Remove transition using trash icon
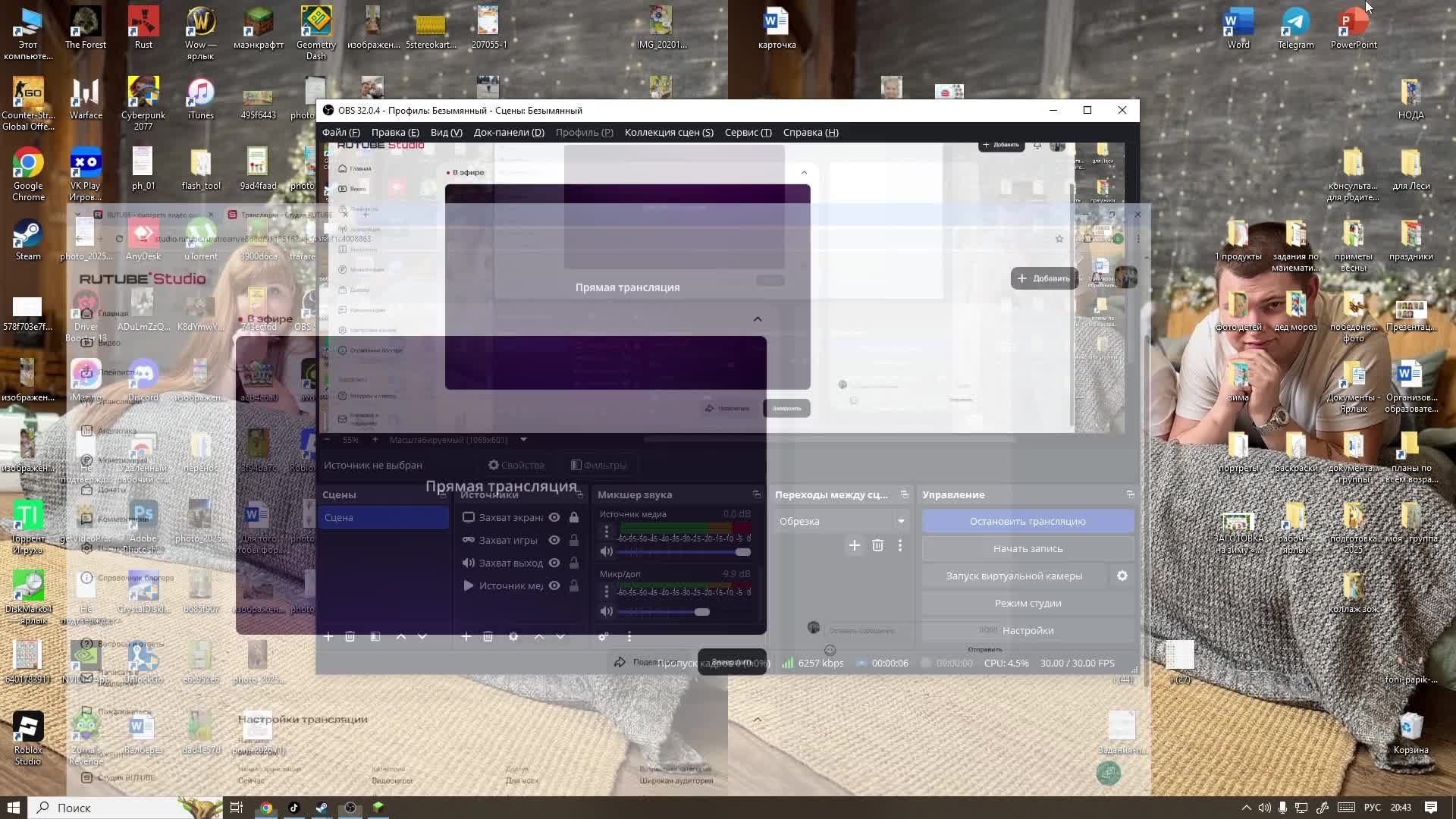 [877, 545]
